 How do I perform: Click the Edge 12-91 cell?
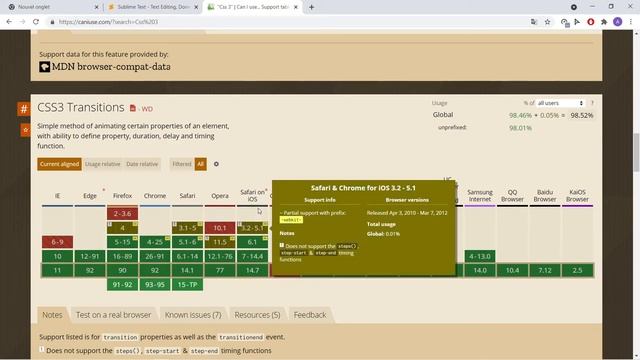pyautogui.click(x=90, y=256)
